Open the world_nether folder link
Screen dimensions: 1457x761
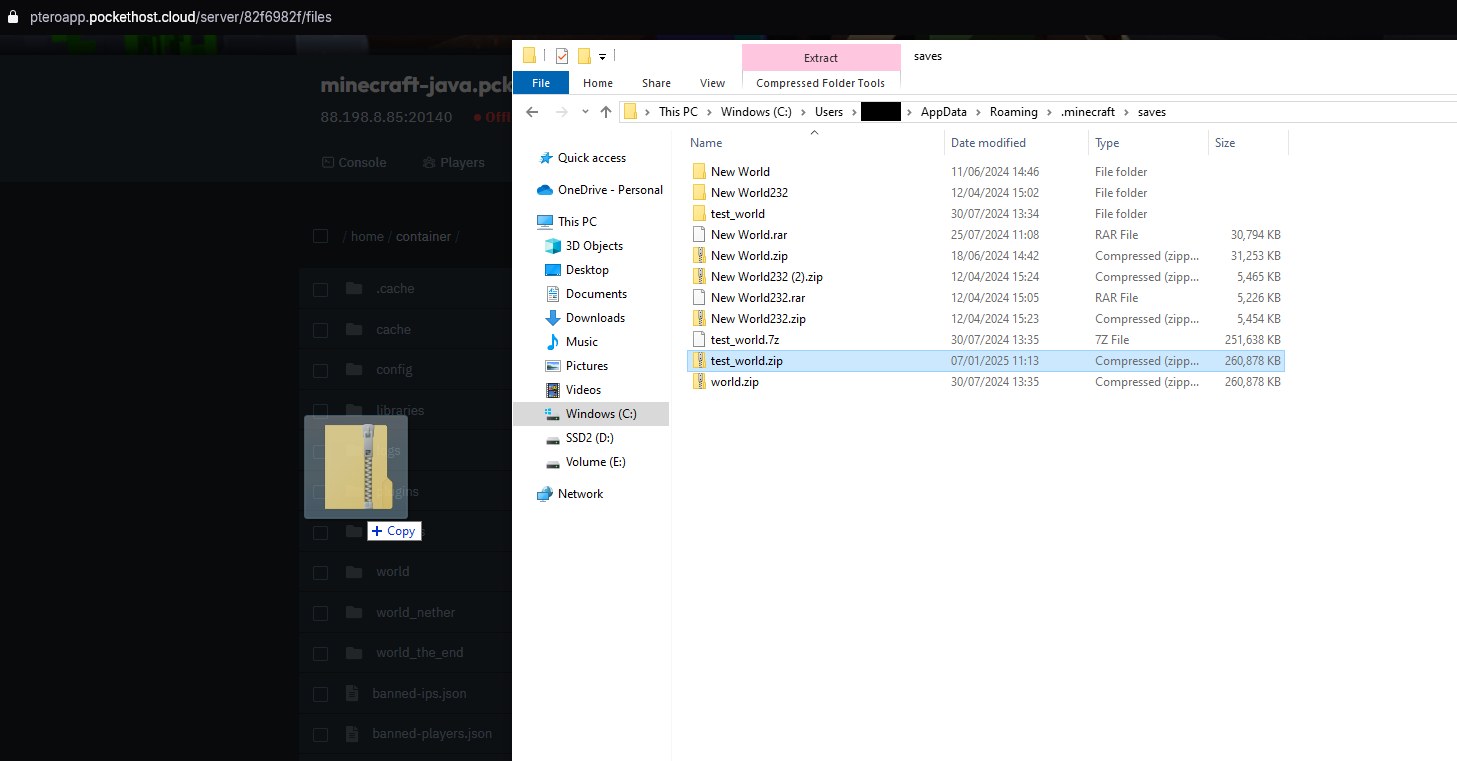point(415,612)
